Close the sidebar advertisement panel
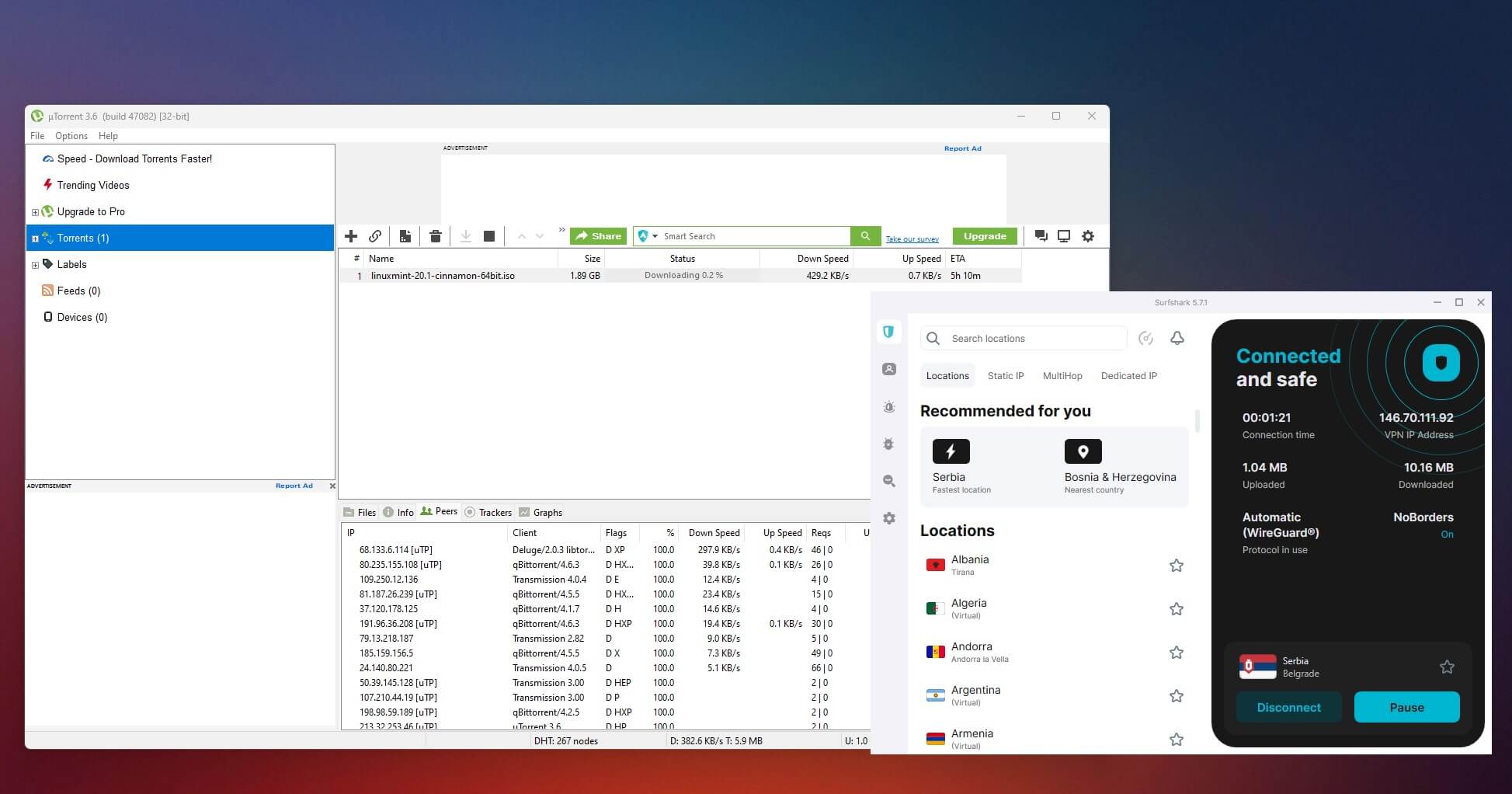The width and height of the screenshot is (1512, 794). [x=332, y=486]
